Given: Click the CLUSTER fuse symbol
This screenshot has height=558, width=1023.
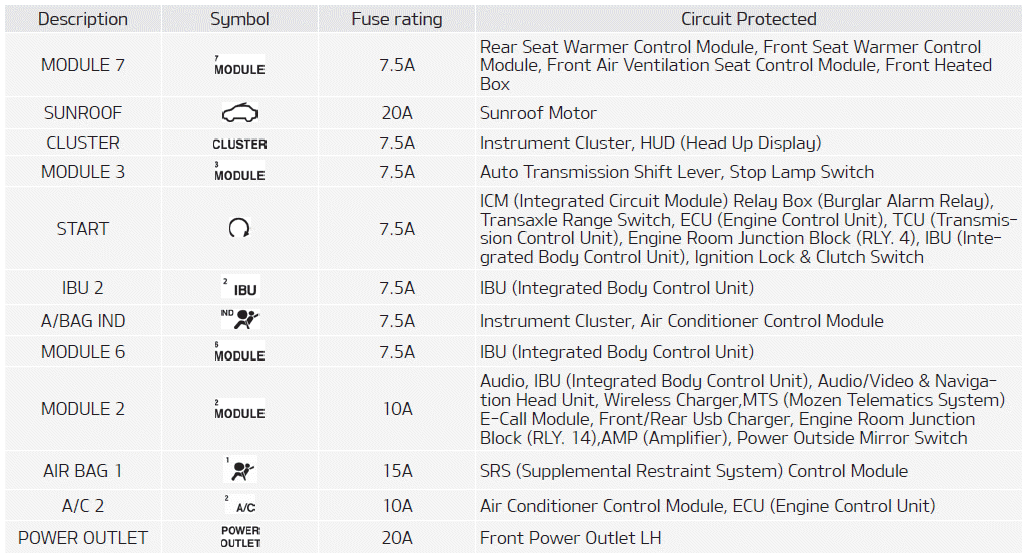Looking at the screenshot, I should pos(240,143).
